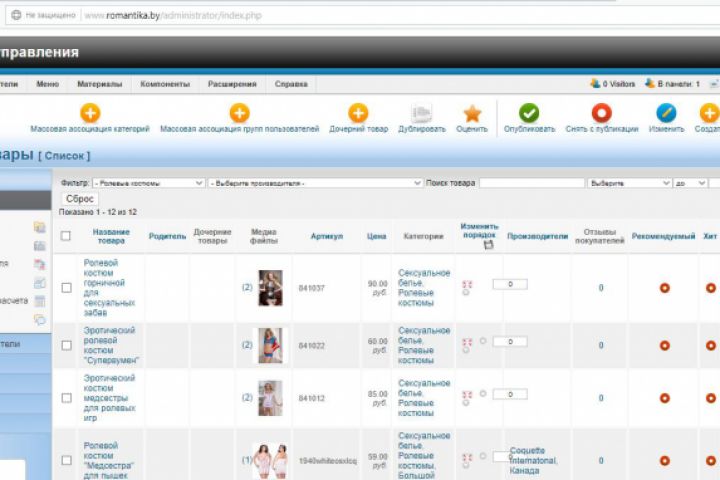Toggle Рекомендуемый for the Медсестра для пышек row
The height and width of the screenshot is (480, 720).
pos(664,460)
